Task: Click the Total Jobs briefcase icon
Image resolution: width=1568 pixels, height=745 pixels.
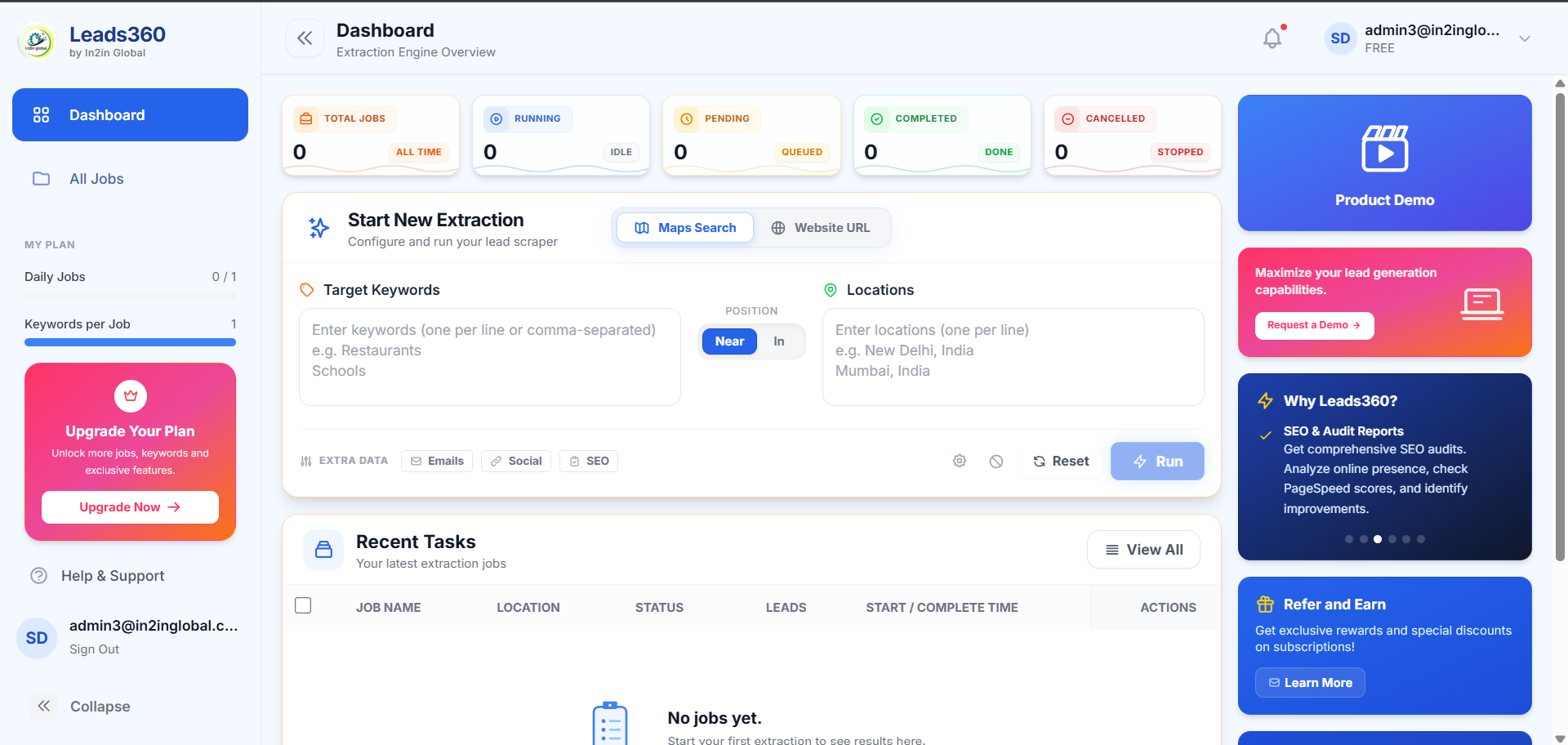Action: pos(306,118)
